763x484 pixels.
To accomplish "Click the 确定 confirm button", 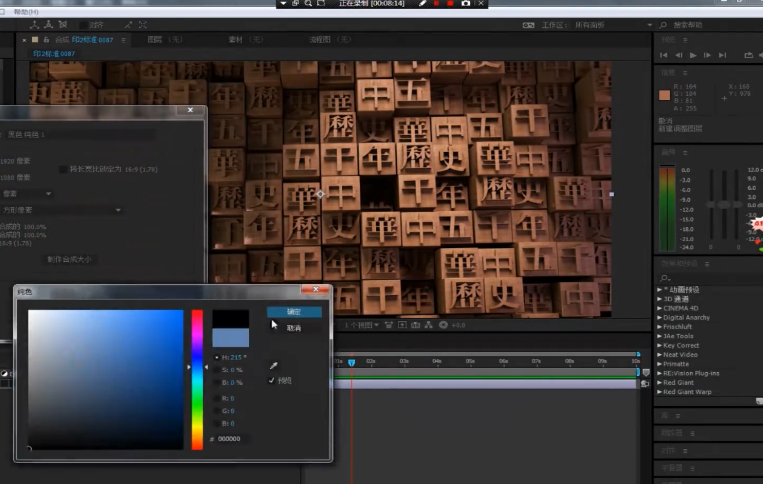I will (x=294, y=312).
